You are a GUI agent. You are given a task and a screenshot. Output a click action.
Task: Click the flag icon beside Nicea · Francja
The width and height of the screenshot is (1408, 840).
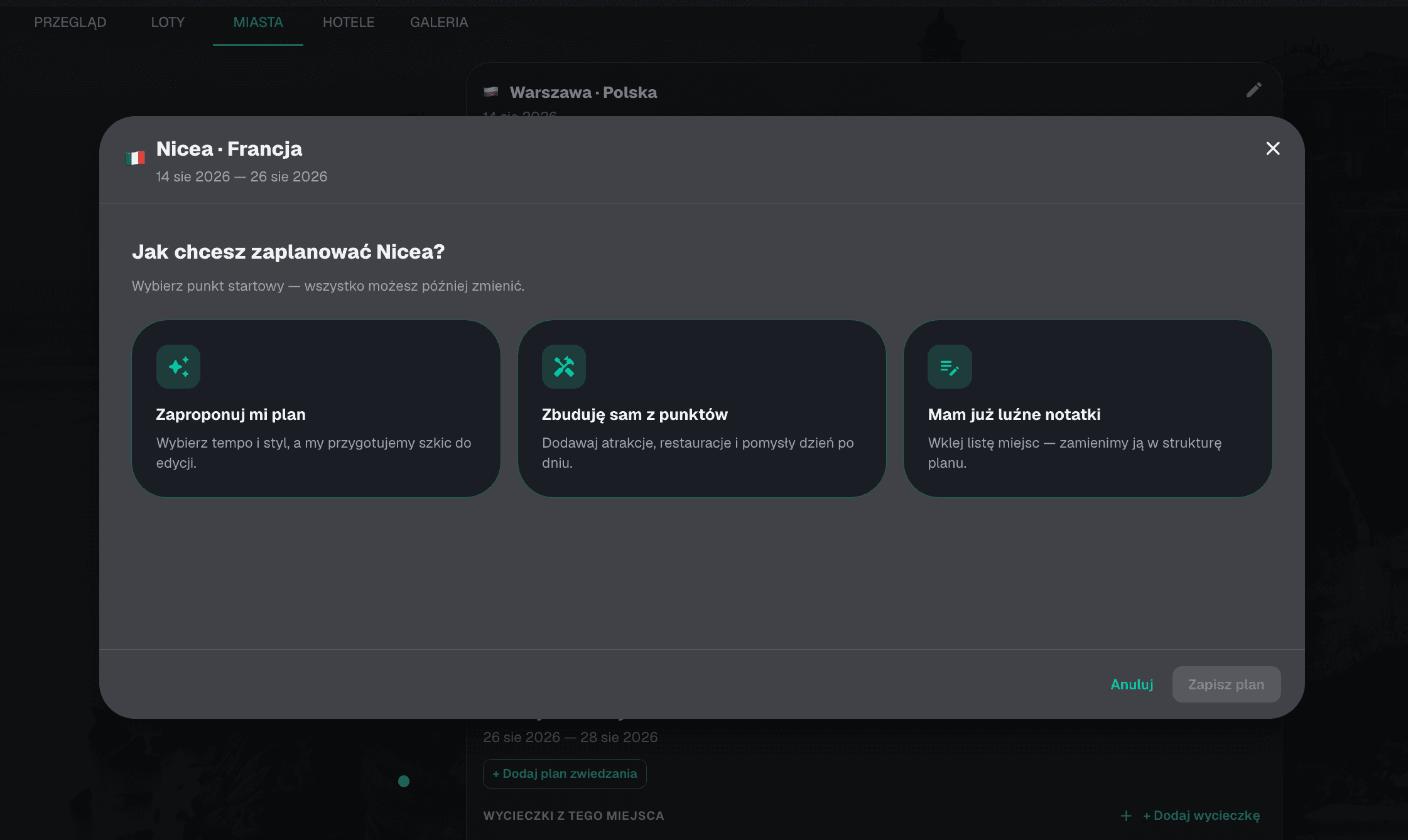(x=135, y=158)
